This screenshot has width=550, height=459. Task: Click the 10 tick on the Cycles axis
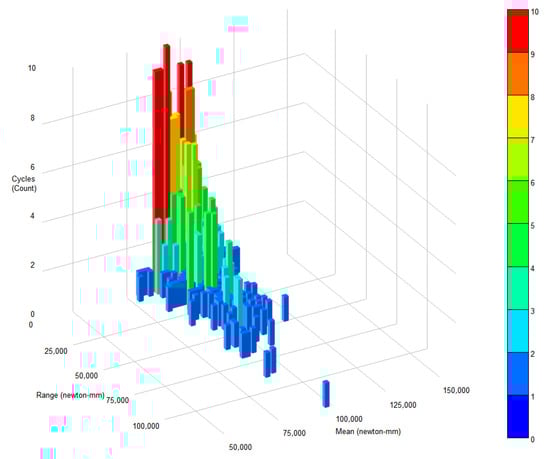click(32, 68)
